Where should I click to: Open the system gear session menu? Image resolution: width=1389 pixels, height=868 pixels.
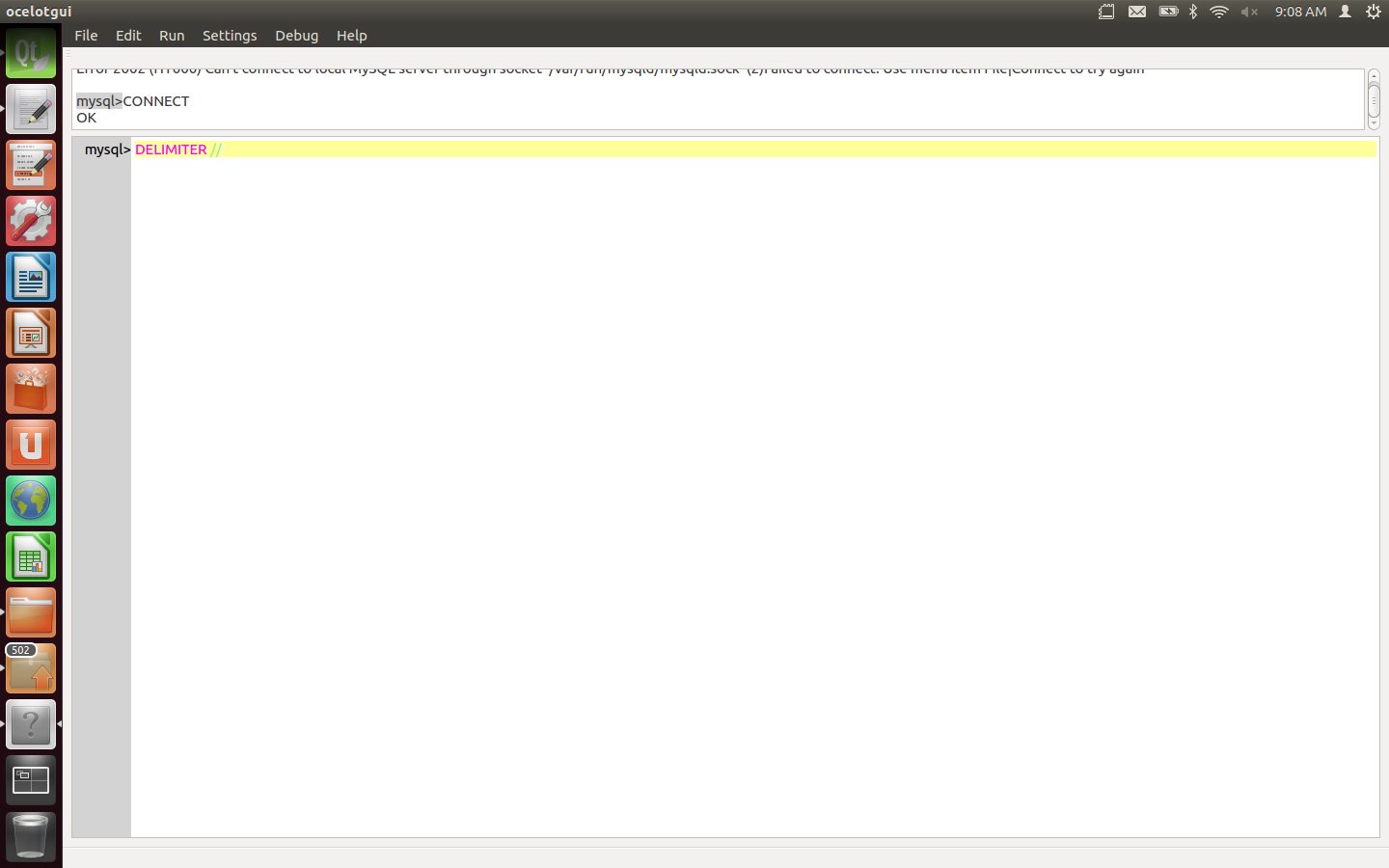(1373, 12)
